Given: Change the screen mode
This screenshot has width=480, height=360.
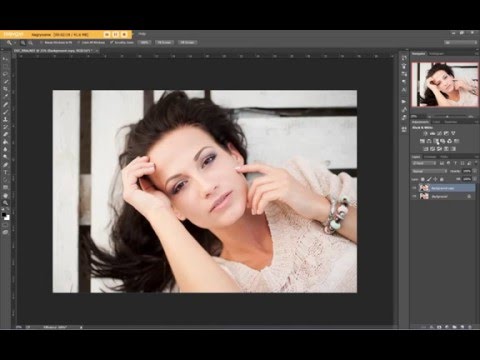Looking at the screenshot, I should (x=5, y=232).
